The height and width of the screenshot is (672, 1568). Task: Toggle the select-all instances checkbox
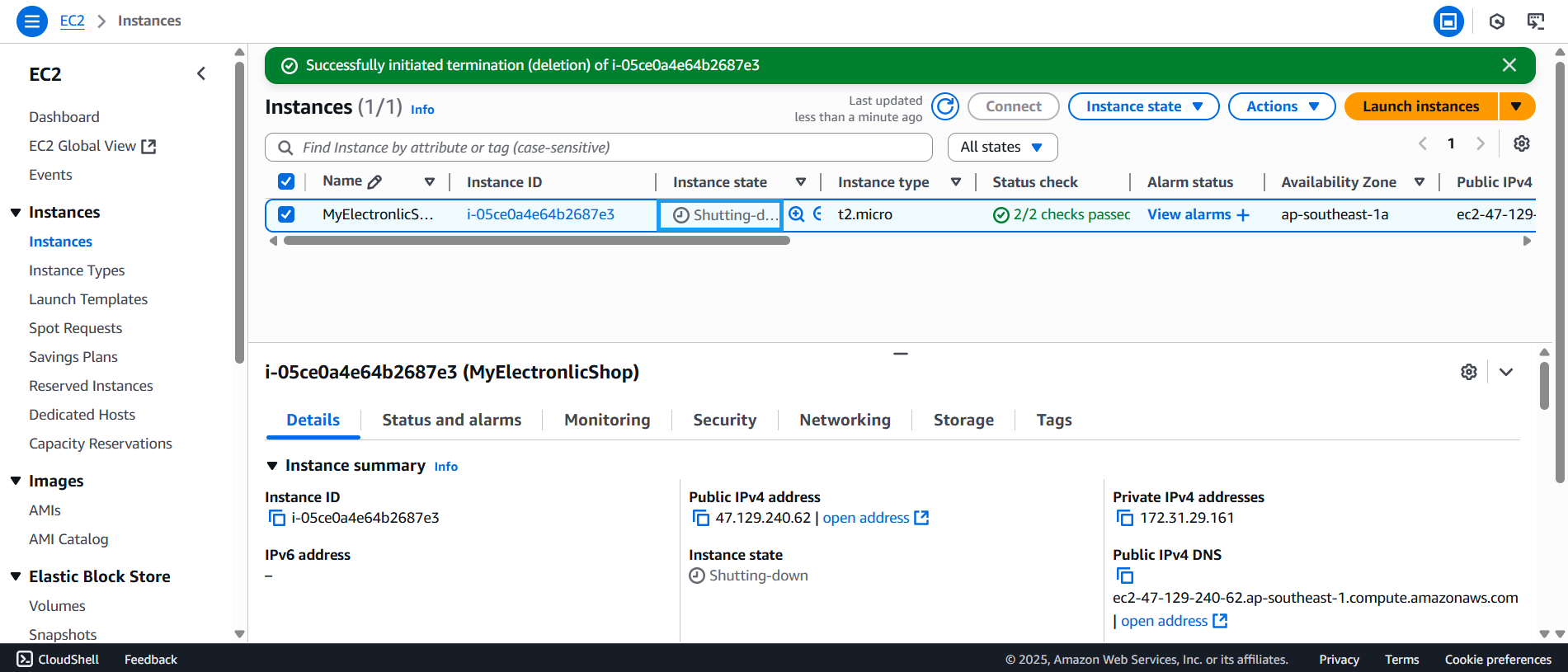tap(286, 181)
